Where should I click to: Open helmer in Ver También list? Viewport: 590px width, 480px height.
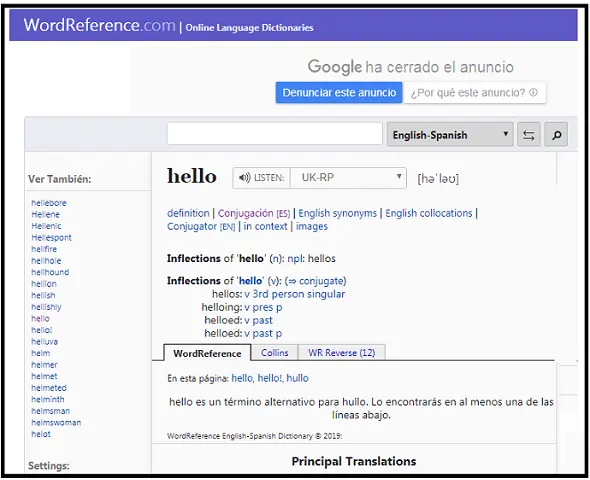pos(44,365)
